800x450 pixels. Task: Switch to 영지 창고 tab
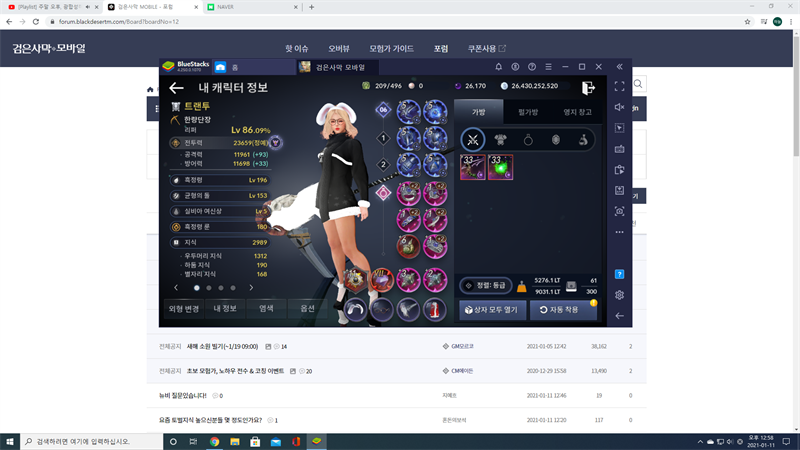pos(578,112)
